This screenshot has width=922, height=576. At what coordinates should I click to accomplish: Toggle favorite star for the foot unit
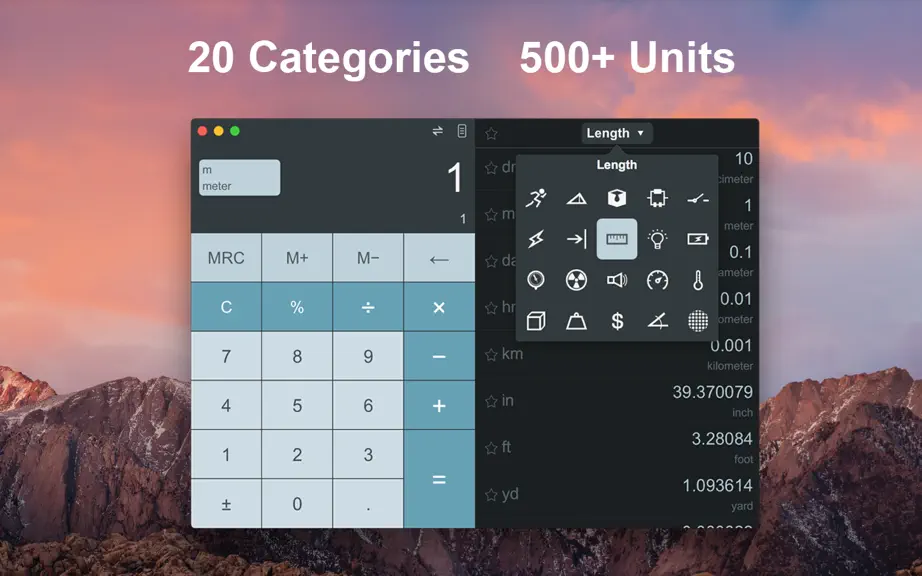(x=491, y=448)
